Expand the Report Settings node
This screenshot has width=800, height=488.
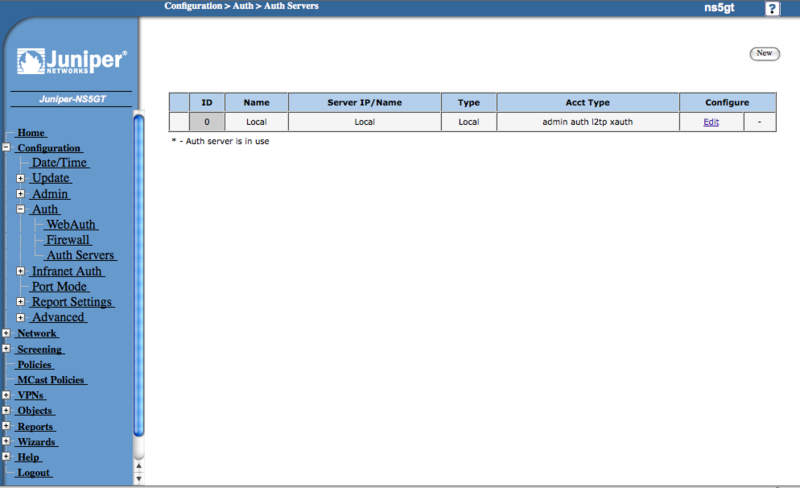20,302
